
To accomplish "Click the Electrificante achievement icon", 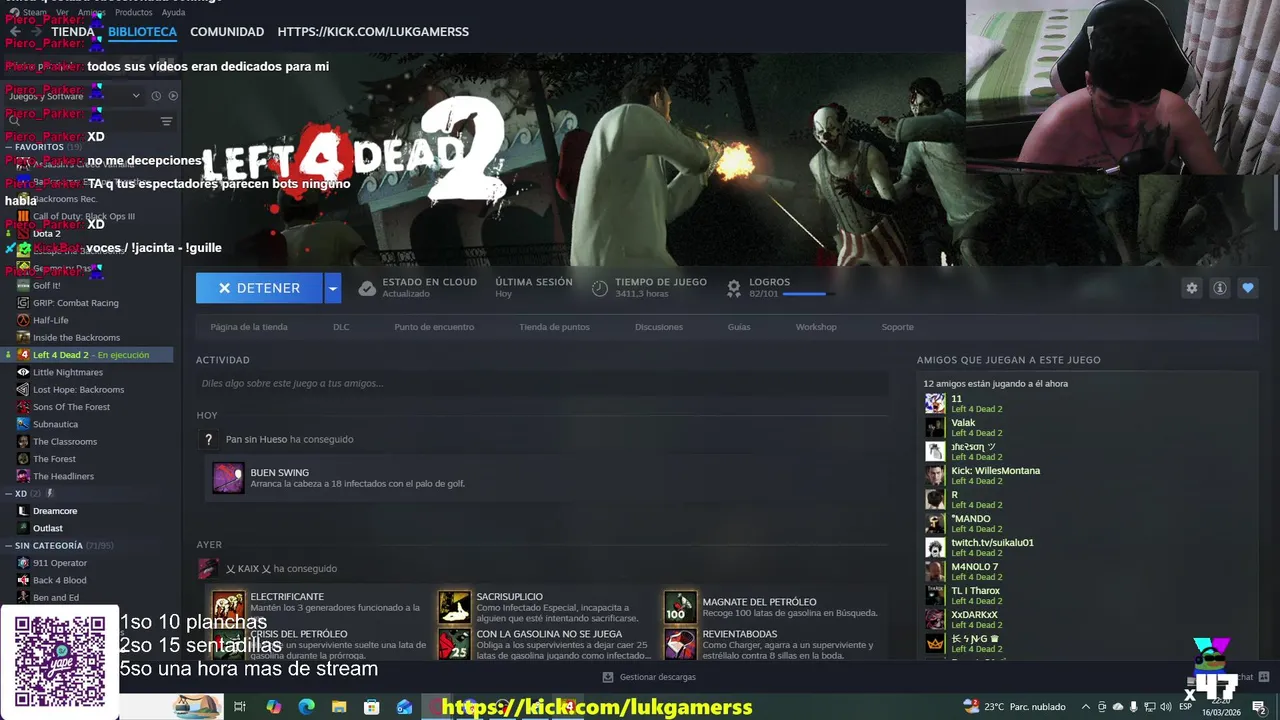I will (x=228, y=607).
